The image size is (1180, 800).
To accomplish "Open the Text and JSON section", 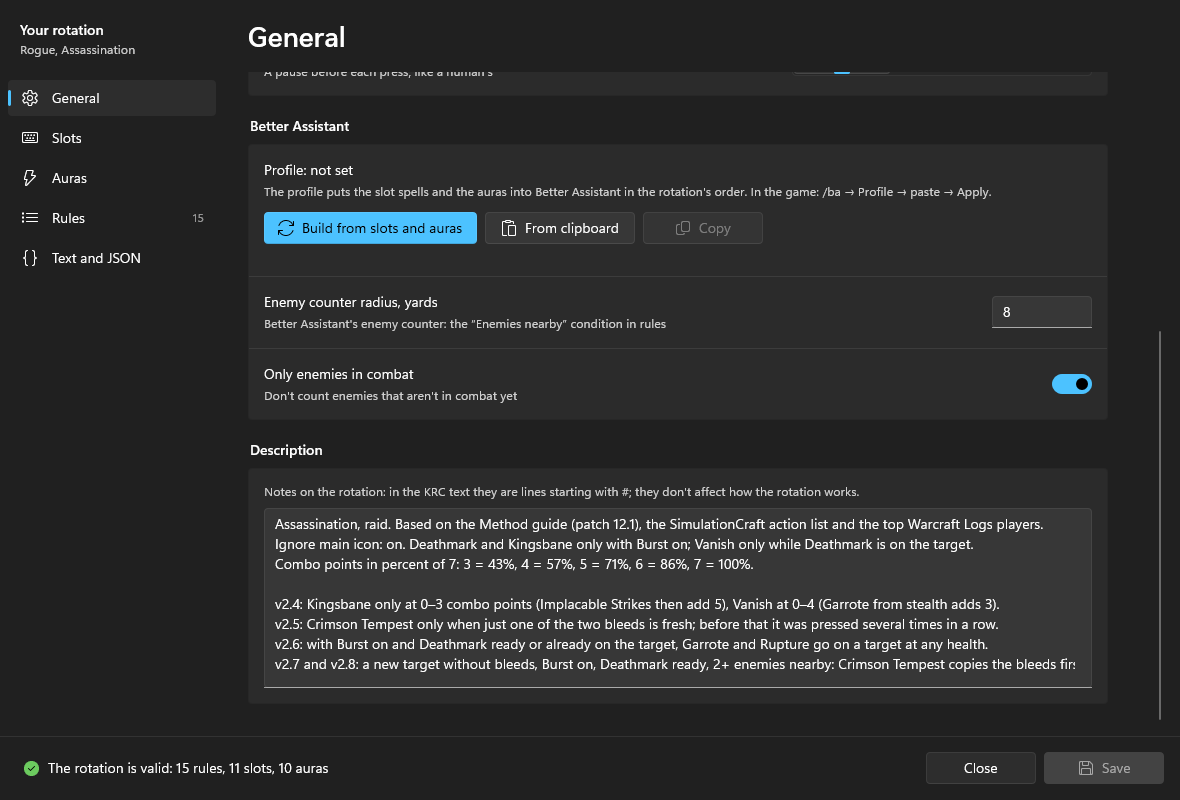I will [x=111, y=257].
